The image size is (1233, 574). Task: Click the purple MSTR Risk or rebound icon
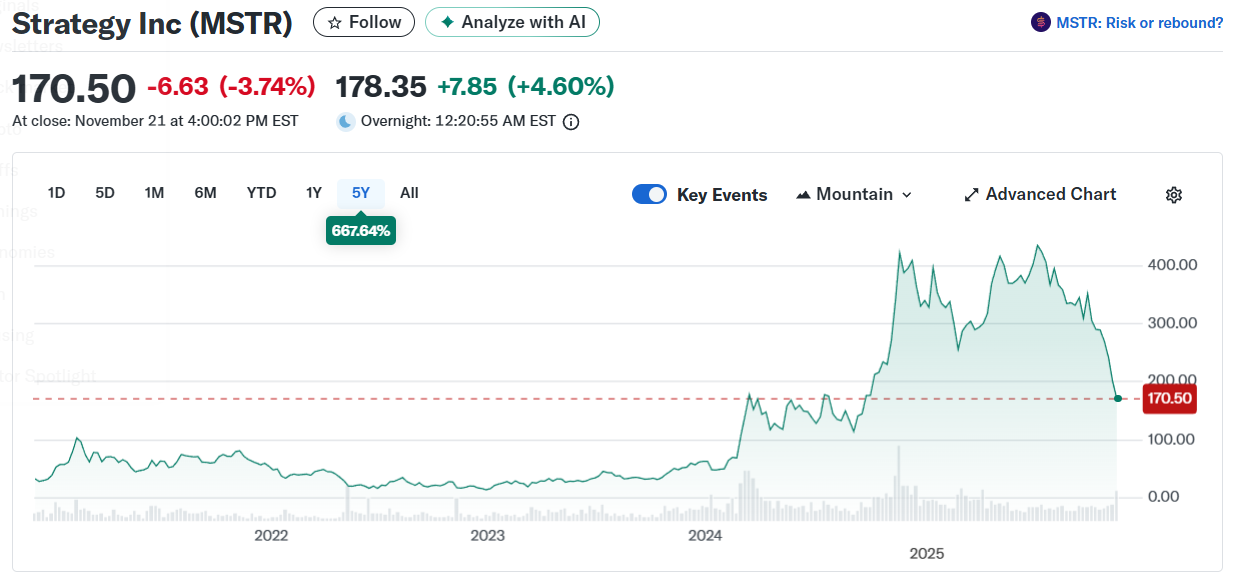[1041, 22]
